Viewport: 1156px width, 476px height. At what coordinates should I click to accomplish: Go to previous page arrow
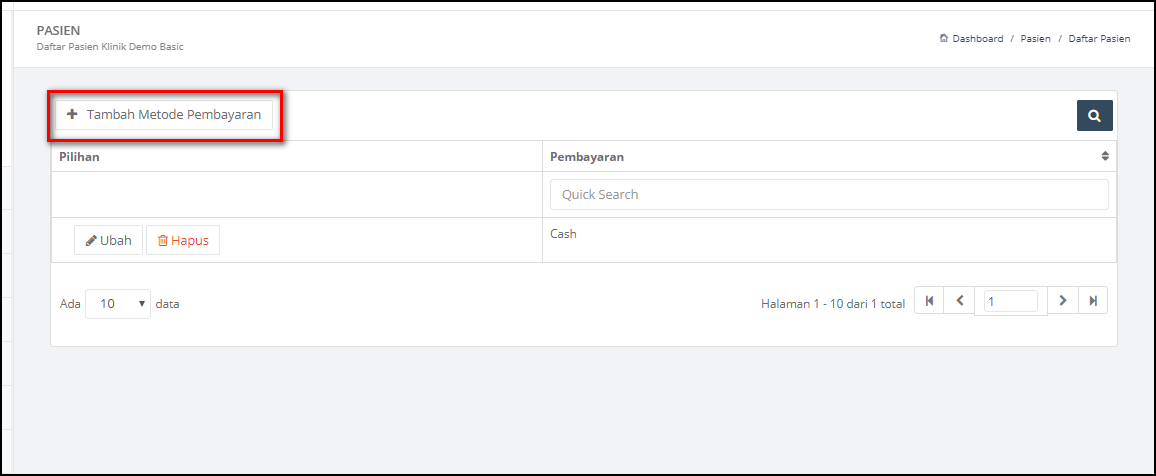pyautogui.click(x=960, y=301)
